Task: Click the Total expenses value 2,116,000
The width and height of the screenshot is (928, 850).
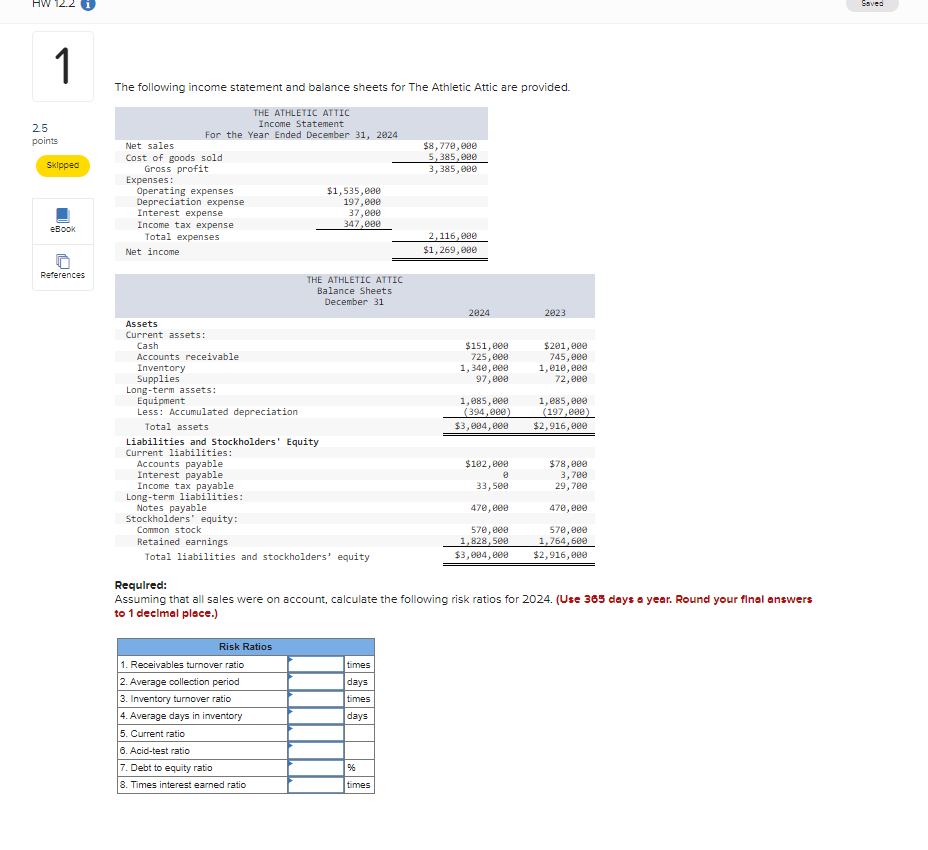Action: [x=452, y=236]
